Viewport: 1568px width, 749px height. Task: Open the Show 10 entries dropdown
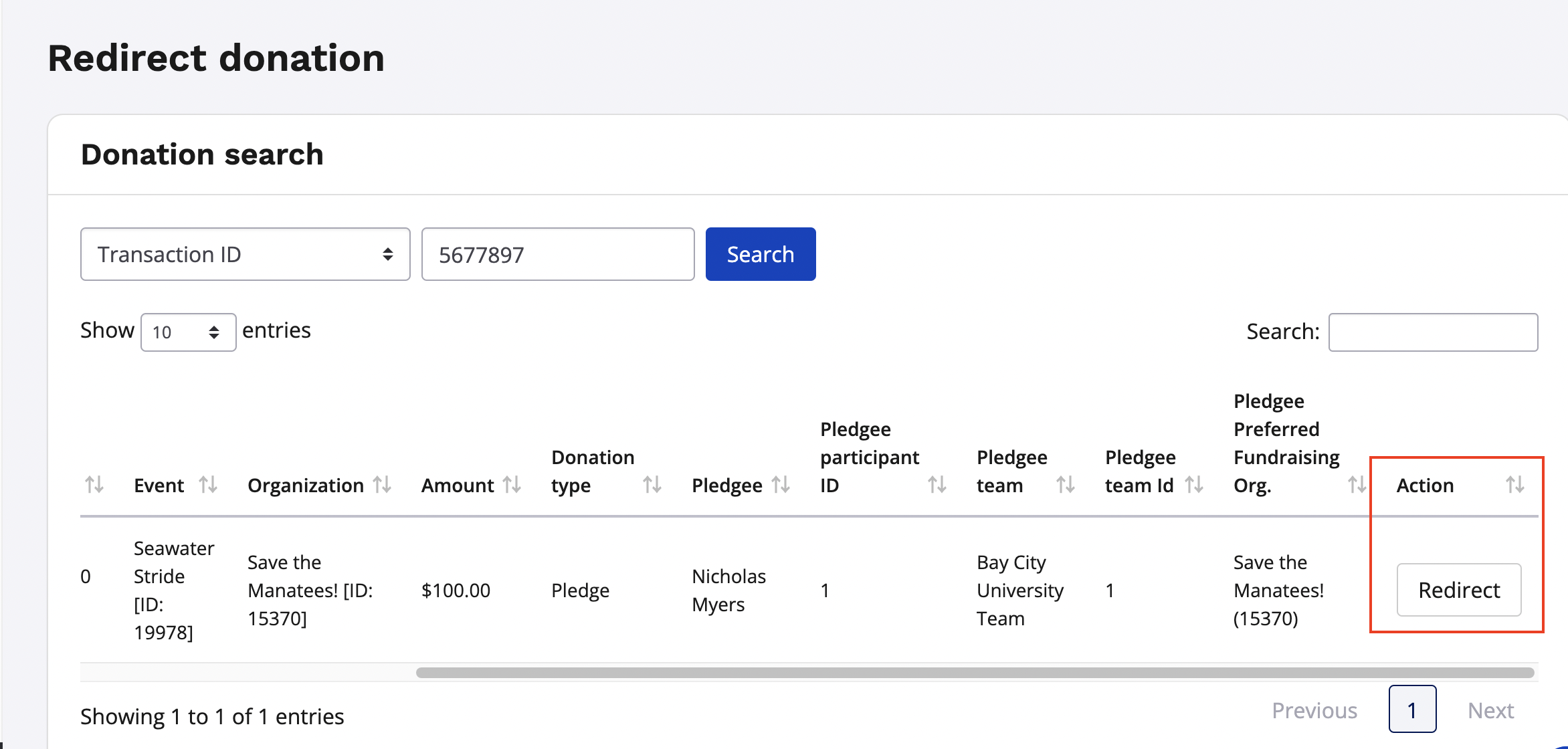[x=188, y=332]
